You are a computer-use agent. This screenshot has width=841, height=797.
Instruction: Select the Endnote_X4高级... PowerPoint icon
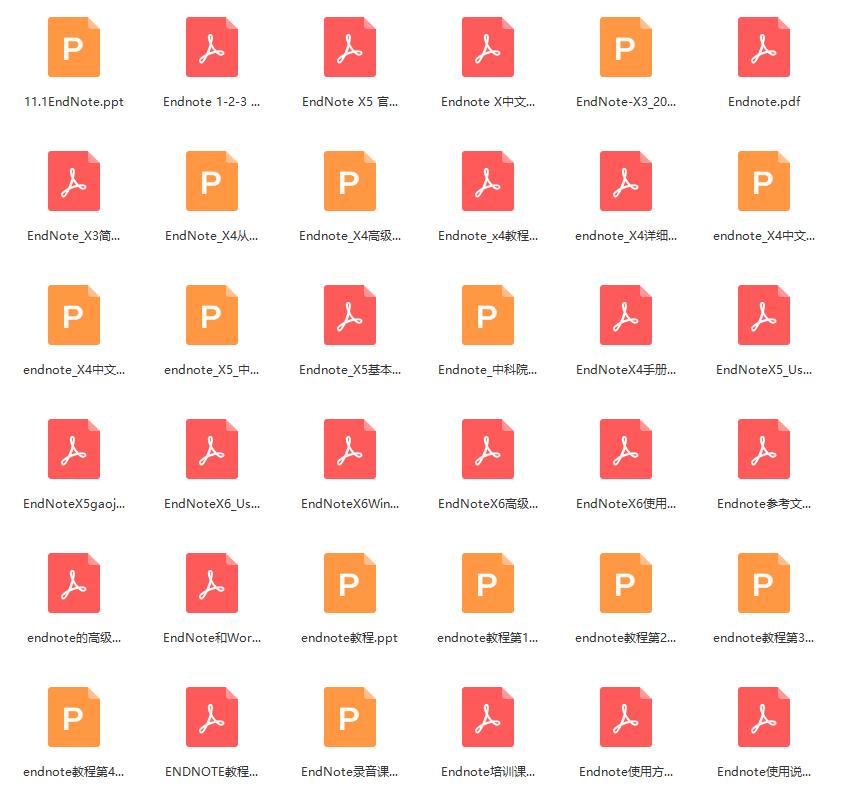(350, 181)
